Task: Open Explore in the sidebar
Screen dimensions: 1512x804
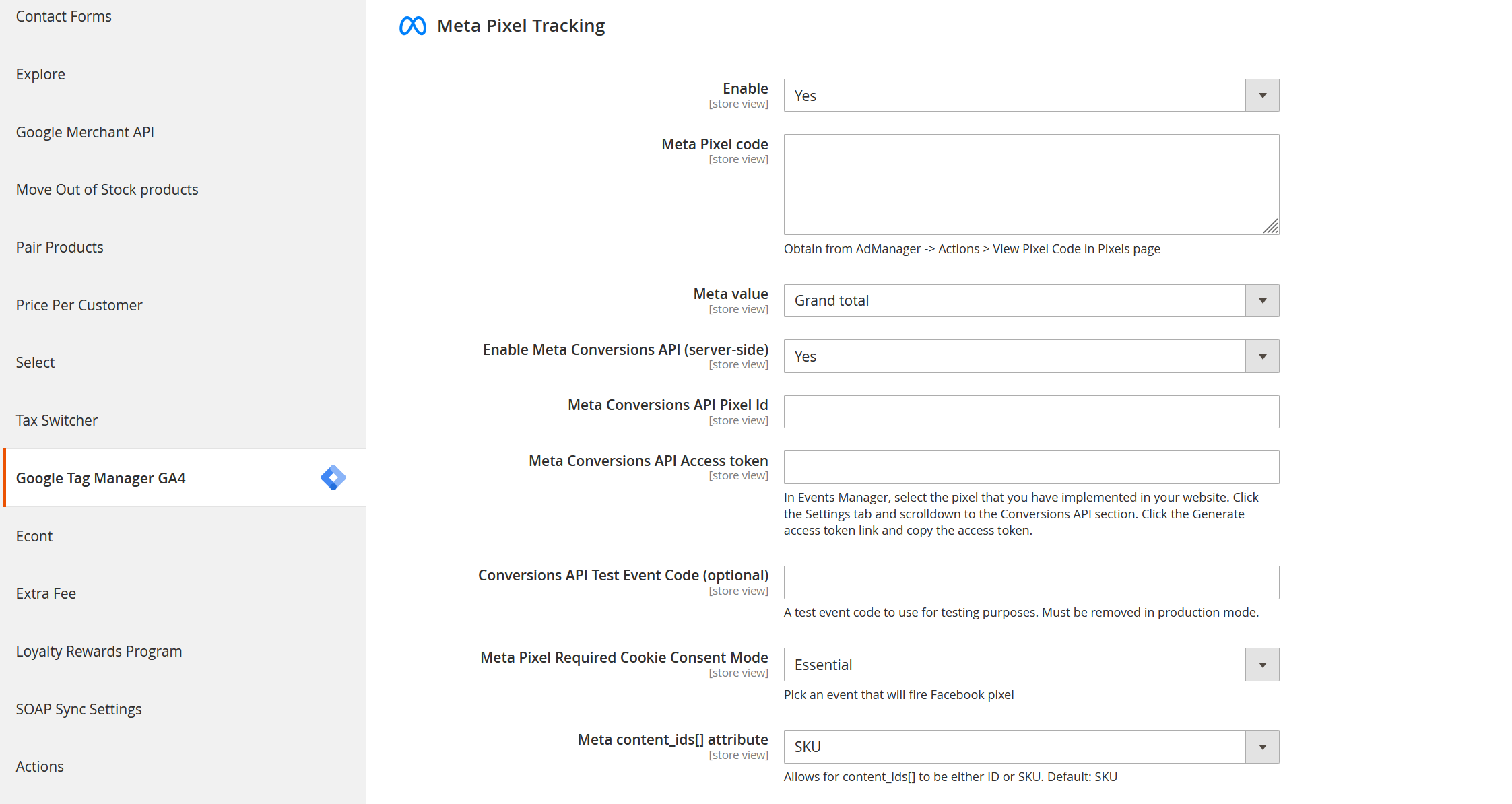Action: pyautogui.click(x=40, y=74)
